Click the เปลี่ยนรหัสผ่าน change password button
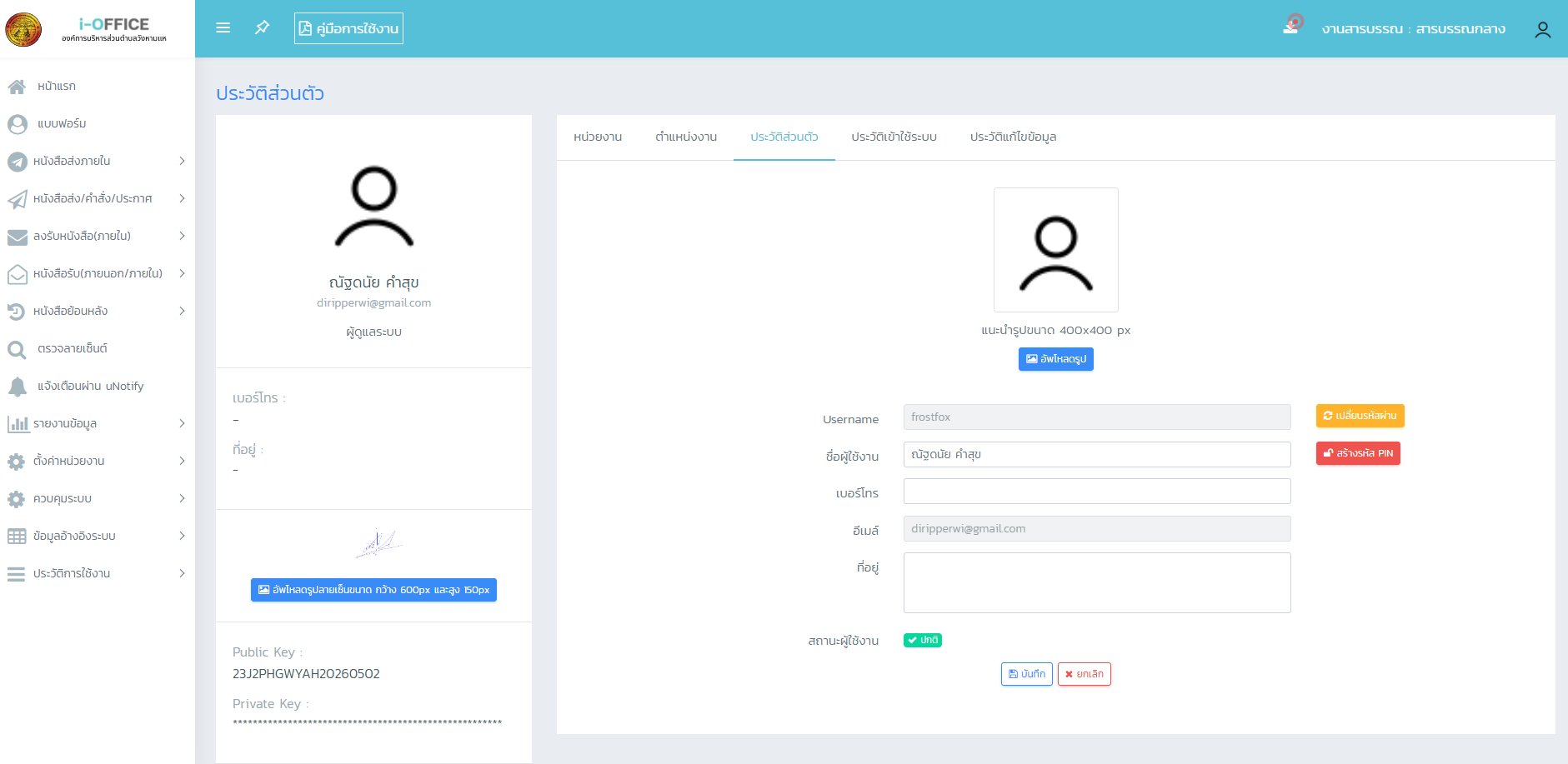This screenshot has width=1568, height=764. pos(1360,416)
